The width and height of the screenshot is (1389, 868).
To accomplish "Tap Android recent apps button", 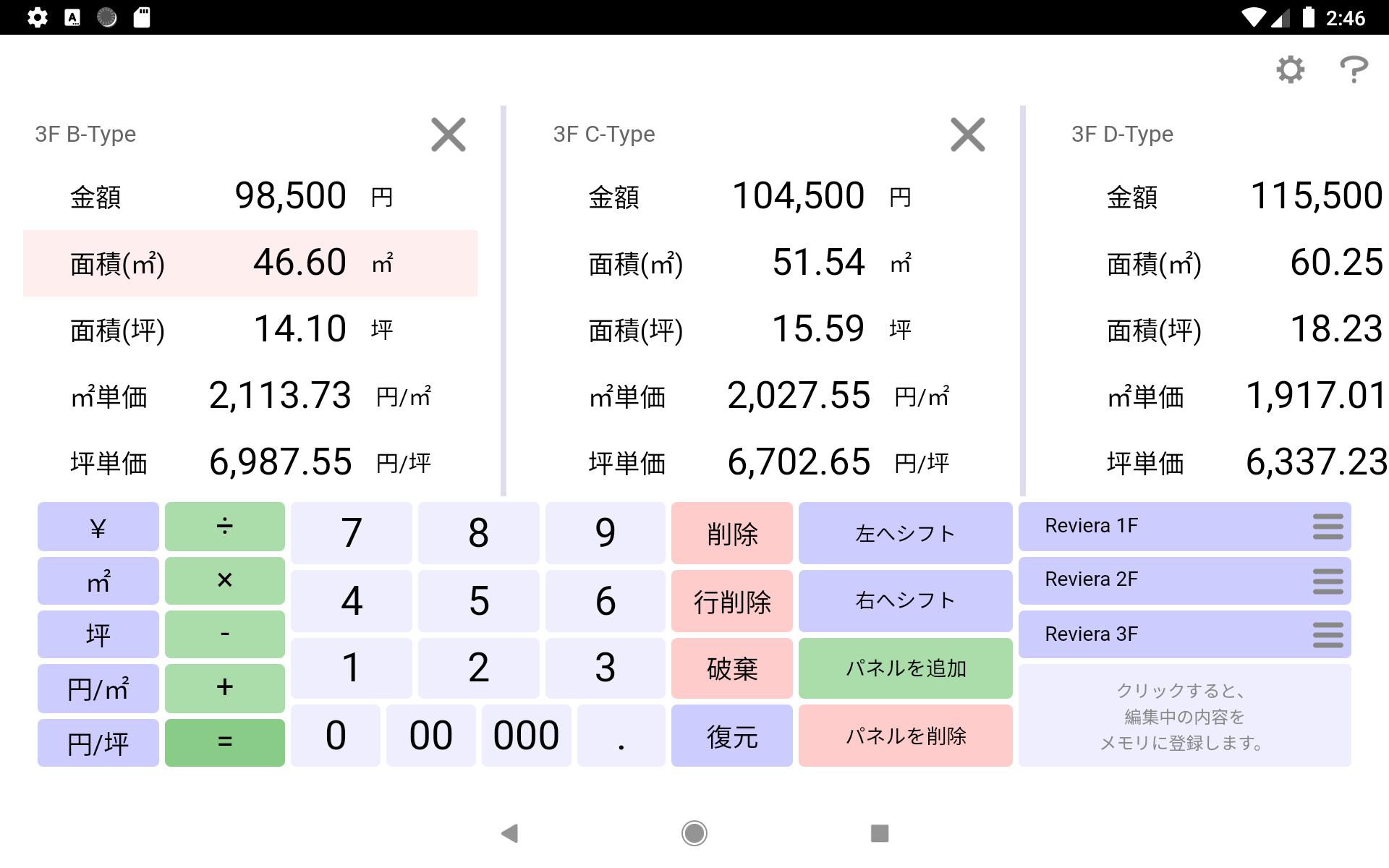I will coord(880,833).
